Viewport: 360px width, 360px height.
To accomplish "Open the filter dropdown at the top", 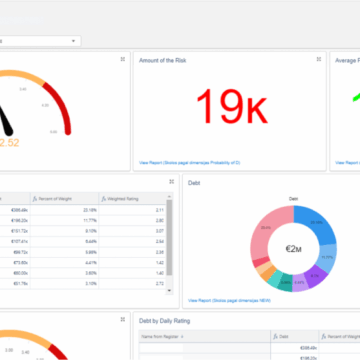I will point(40,41).
